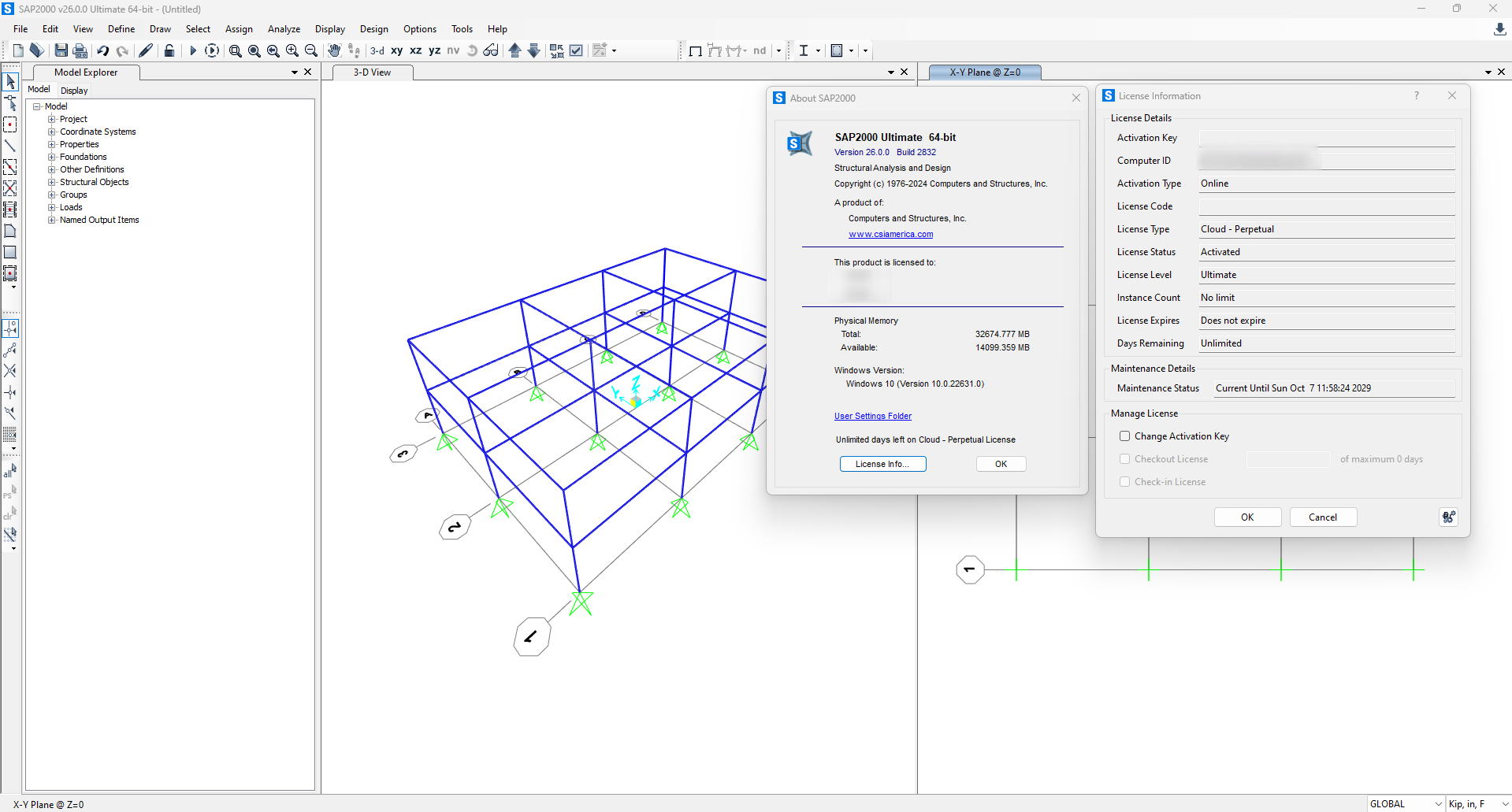This screenshot has width=1512, height=812.
Task: Switch to the Display tab in Model Explorer
Action: (x=74, y=91)
